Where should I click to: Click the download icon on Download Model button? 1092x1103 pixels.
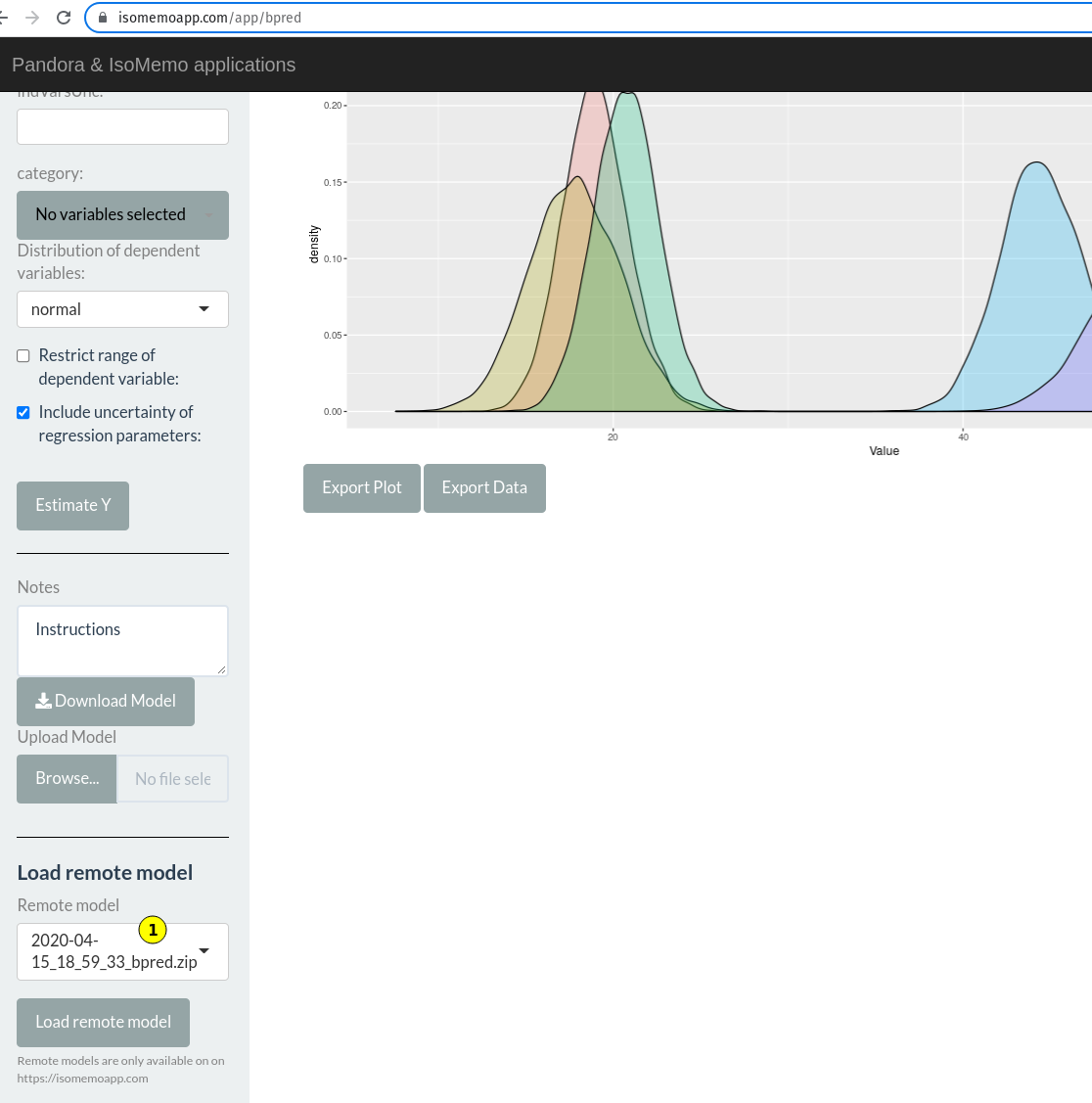(x=43, y=701)
